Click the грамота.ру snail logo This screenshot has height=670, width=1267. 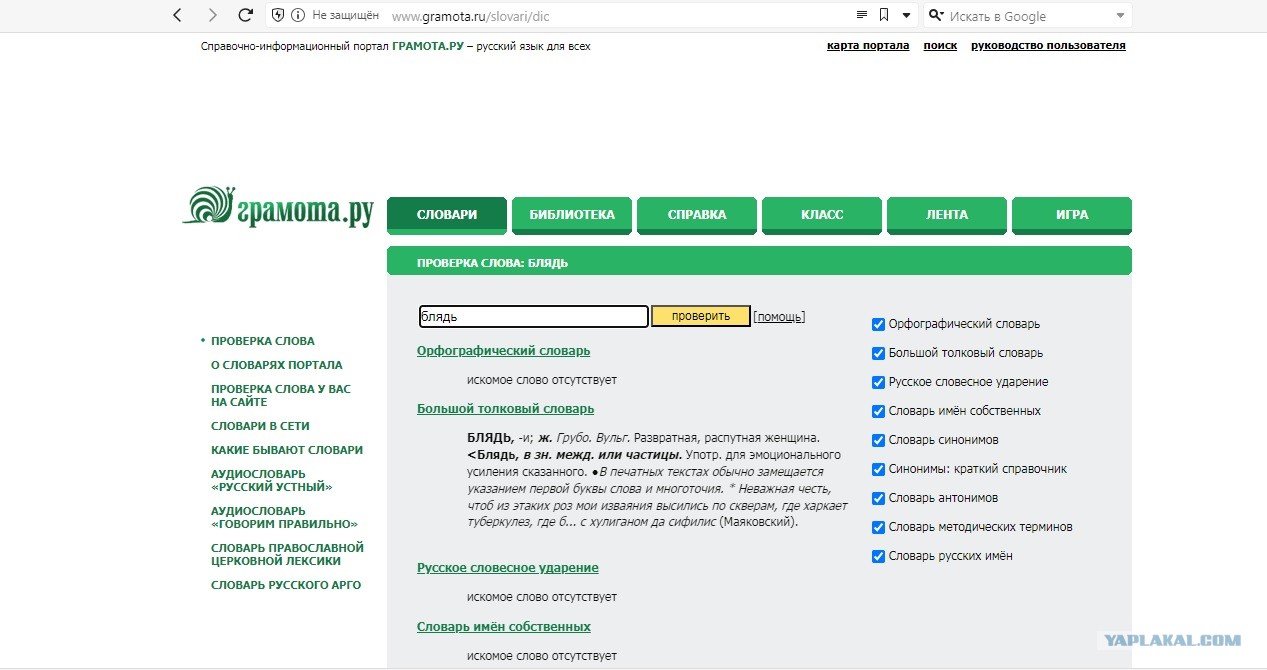pos(277,208)
